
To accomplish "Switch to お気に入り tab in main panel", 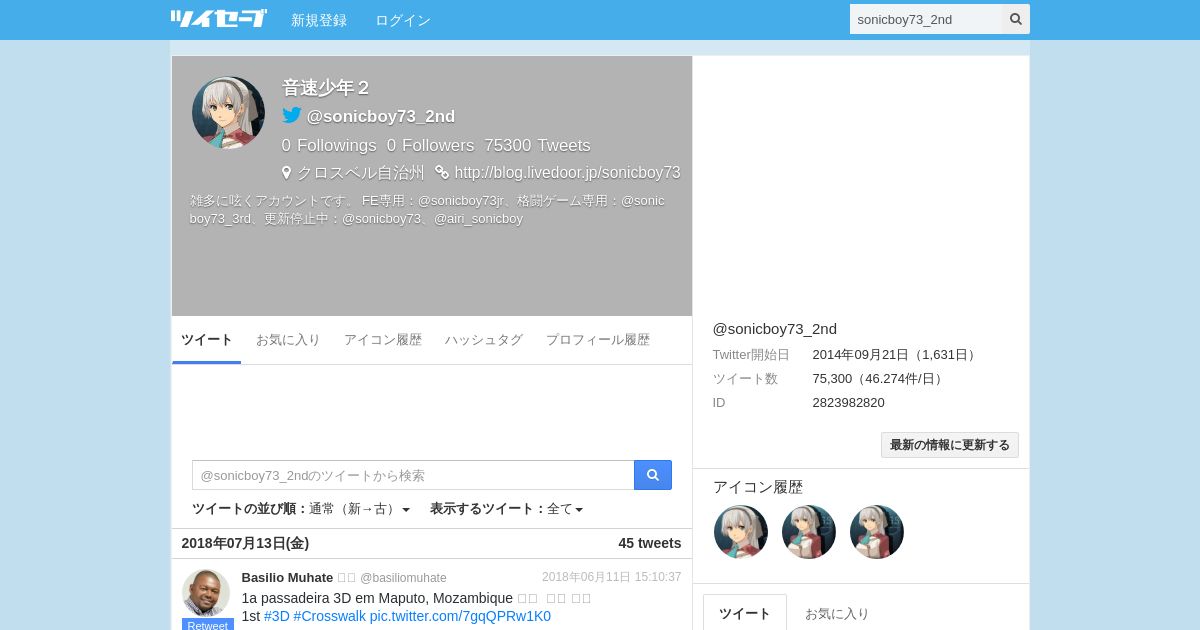I will [x=288, y=340].
